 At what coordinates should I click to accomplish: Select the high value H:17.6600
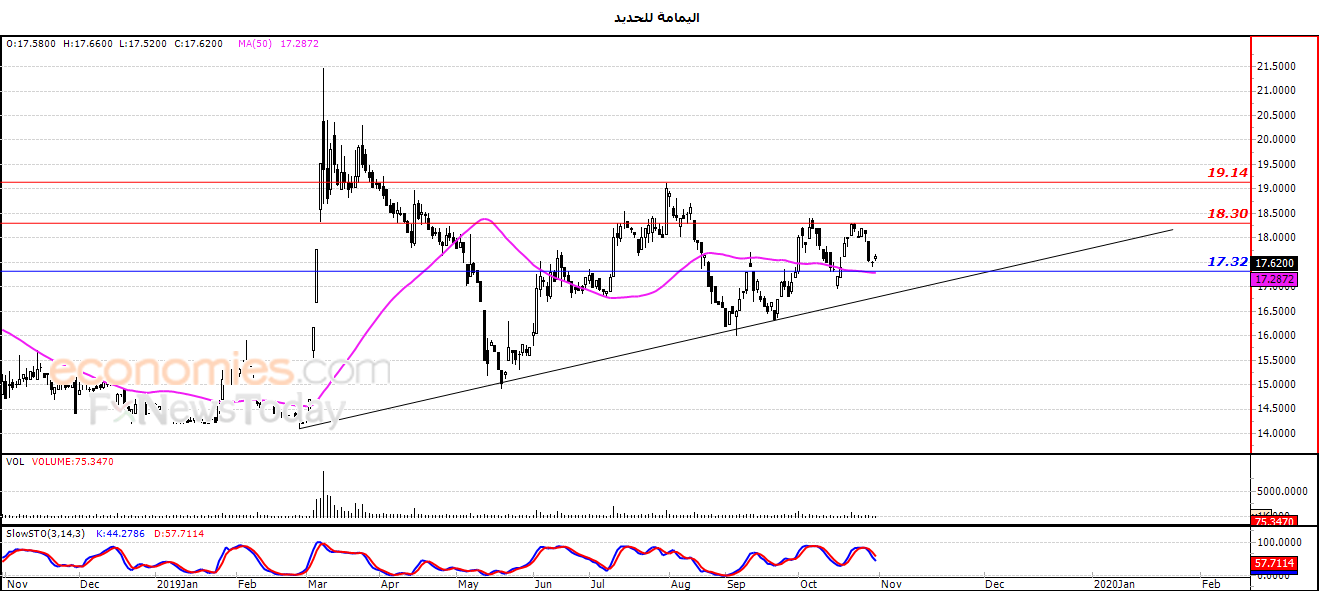[x=88, y=44]
